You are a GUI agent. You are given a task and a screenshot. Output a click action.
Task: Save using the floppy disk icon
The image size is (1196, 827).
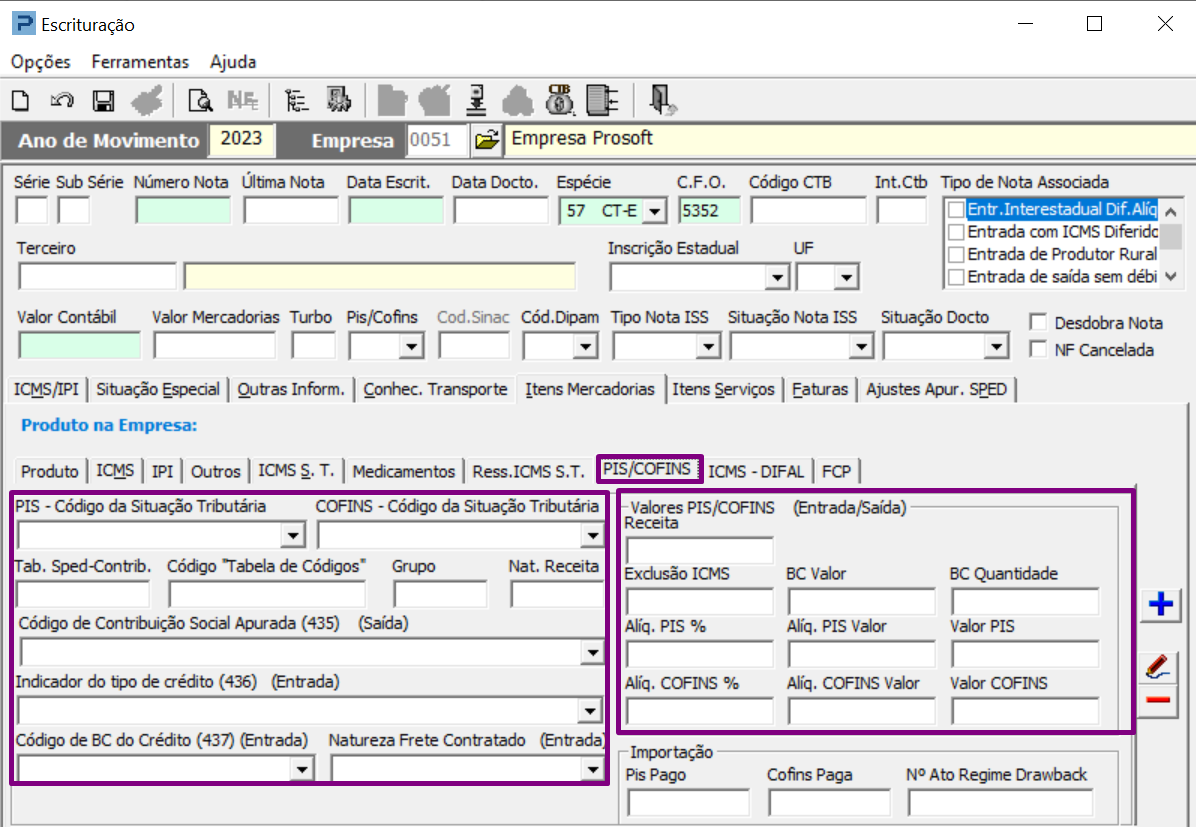(x=102, y=100)
